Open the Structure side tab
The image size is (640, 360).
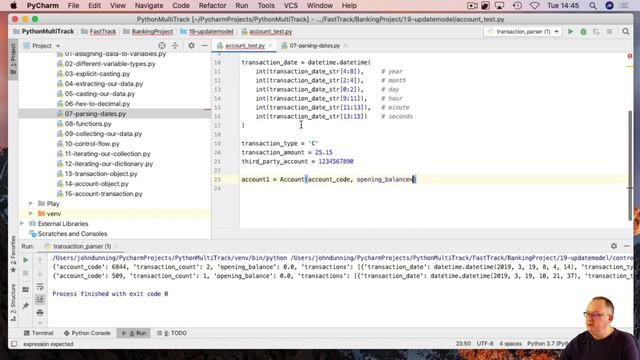pos(13,302)
